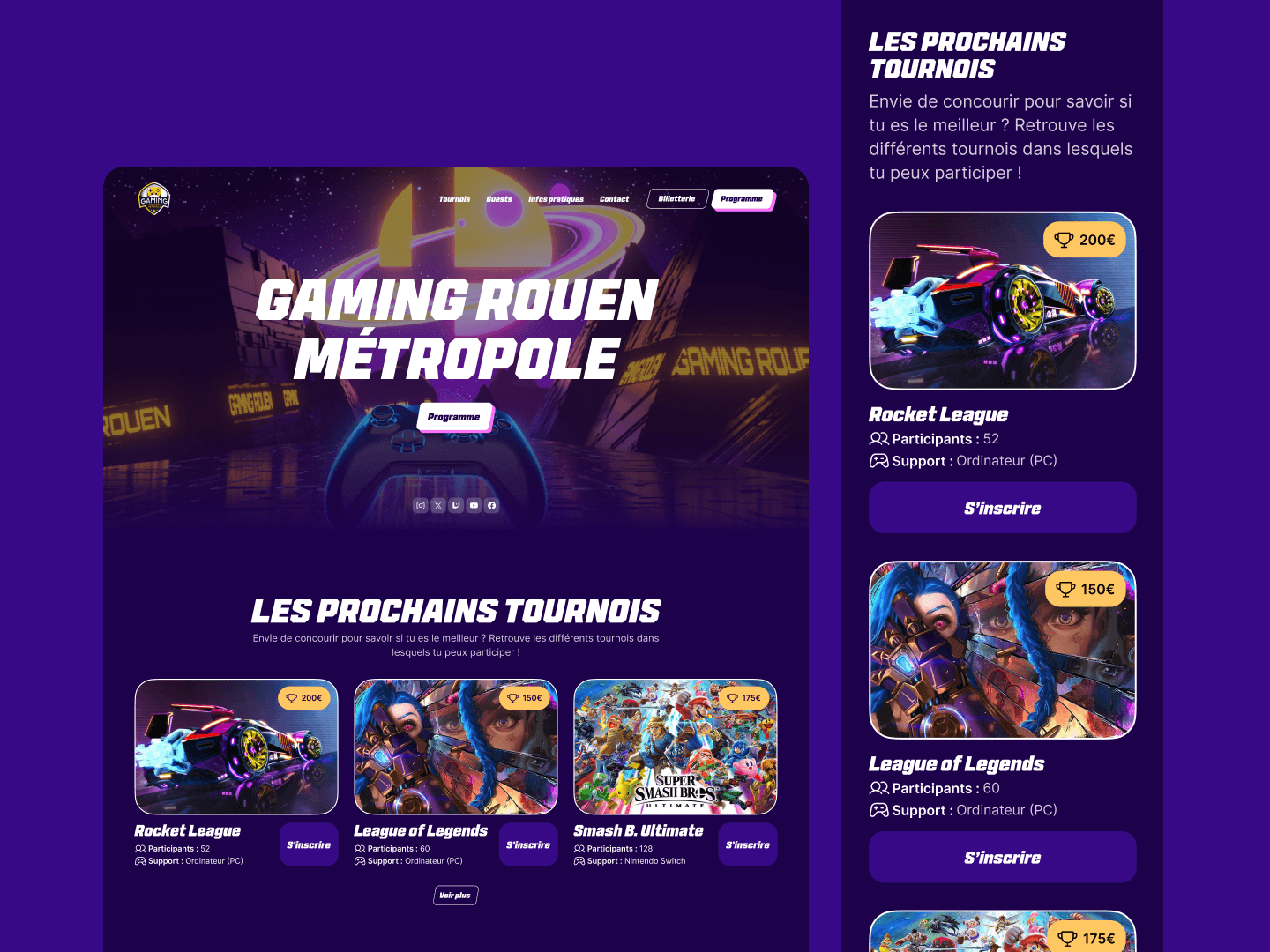Open the YouTube social icon

click(x=474, y=505)
